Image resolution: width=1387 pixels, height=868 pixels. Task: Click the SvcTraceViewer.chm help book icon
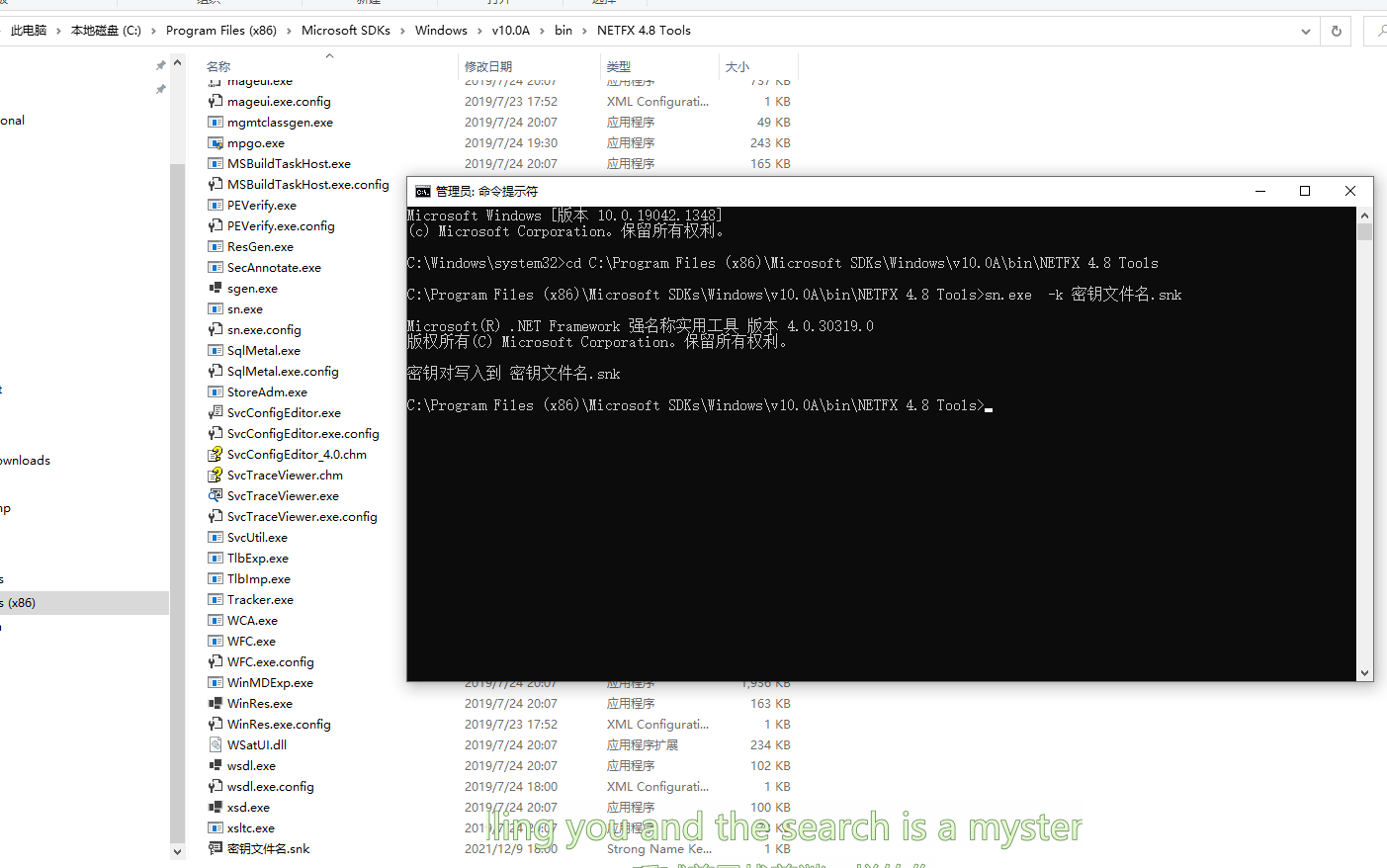click(215, 475)
